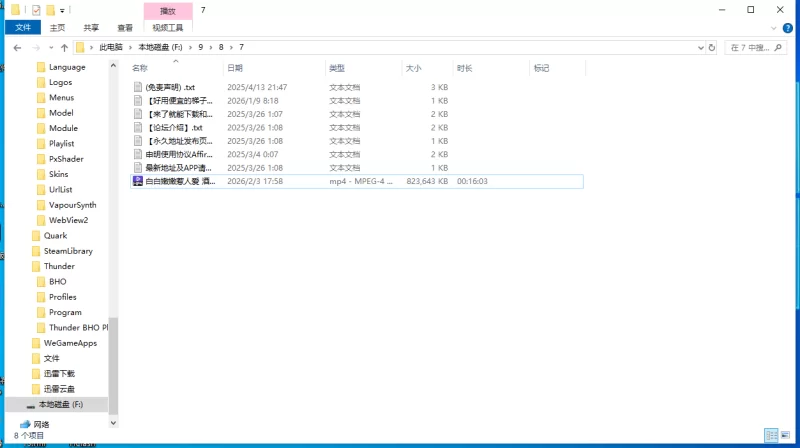Open the WeGameApps folder in the tree

(70, 343)
